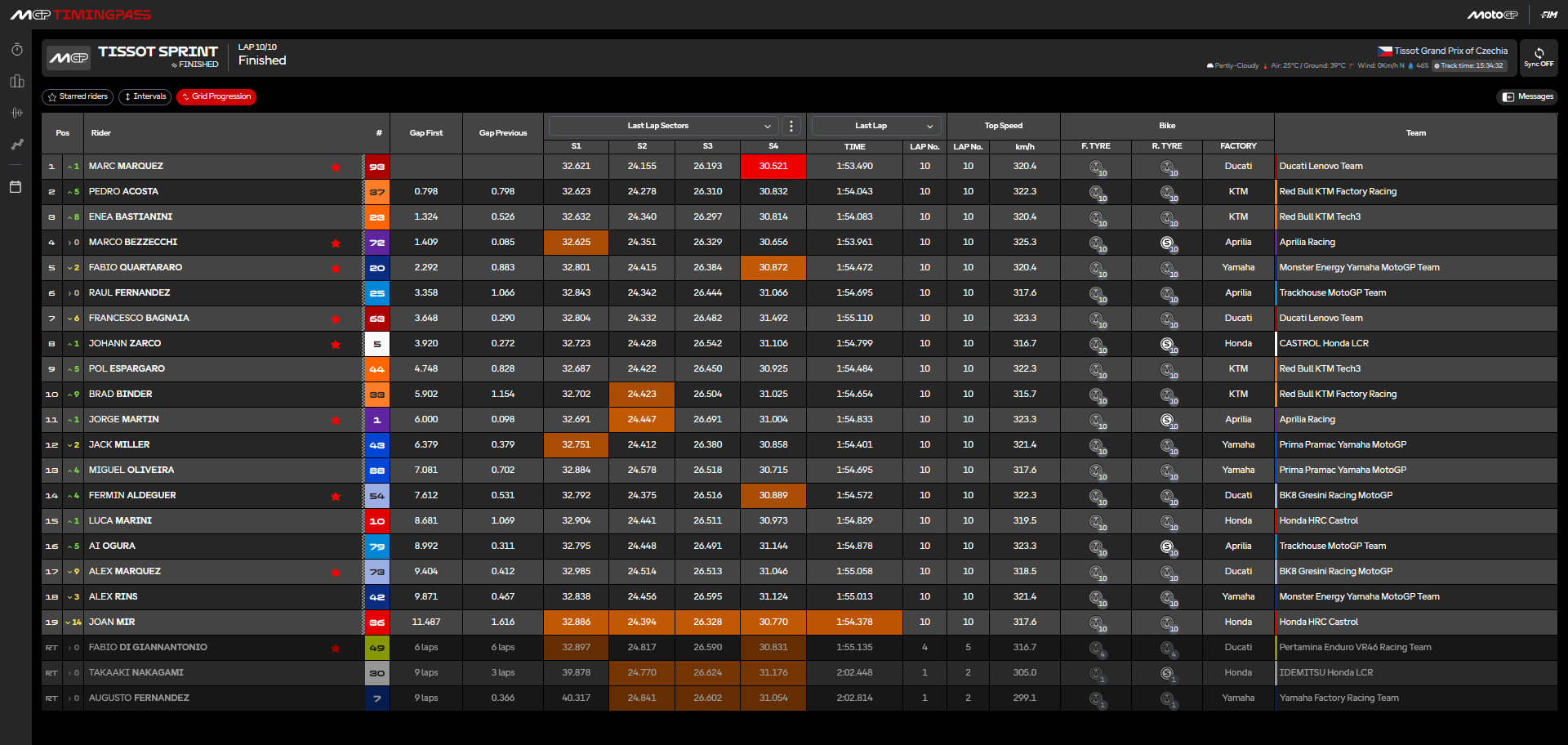This screenshot has width=1568, height=745.
Task: Click Bezzecchi's soft rear tyre icon
Action: click(x=1168, y=243)
